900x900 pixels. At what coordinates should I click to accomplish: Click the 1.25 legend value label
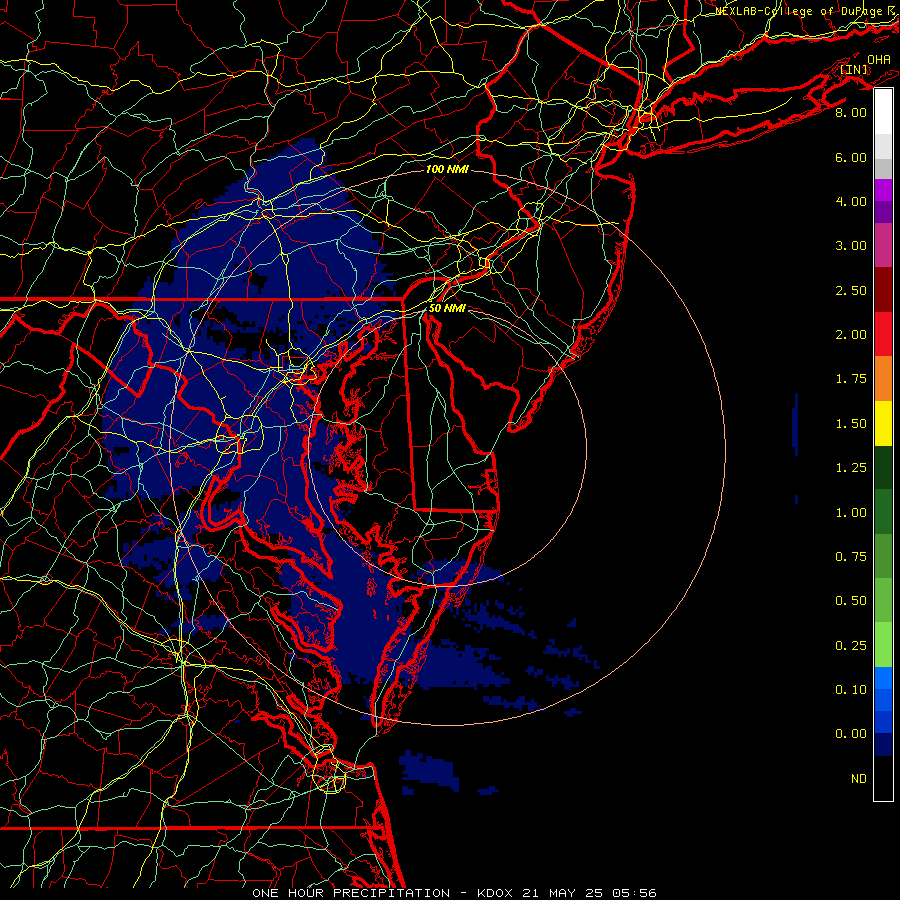[851, 468]
